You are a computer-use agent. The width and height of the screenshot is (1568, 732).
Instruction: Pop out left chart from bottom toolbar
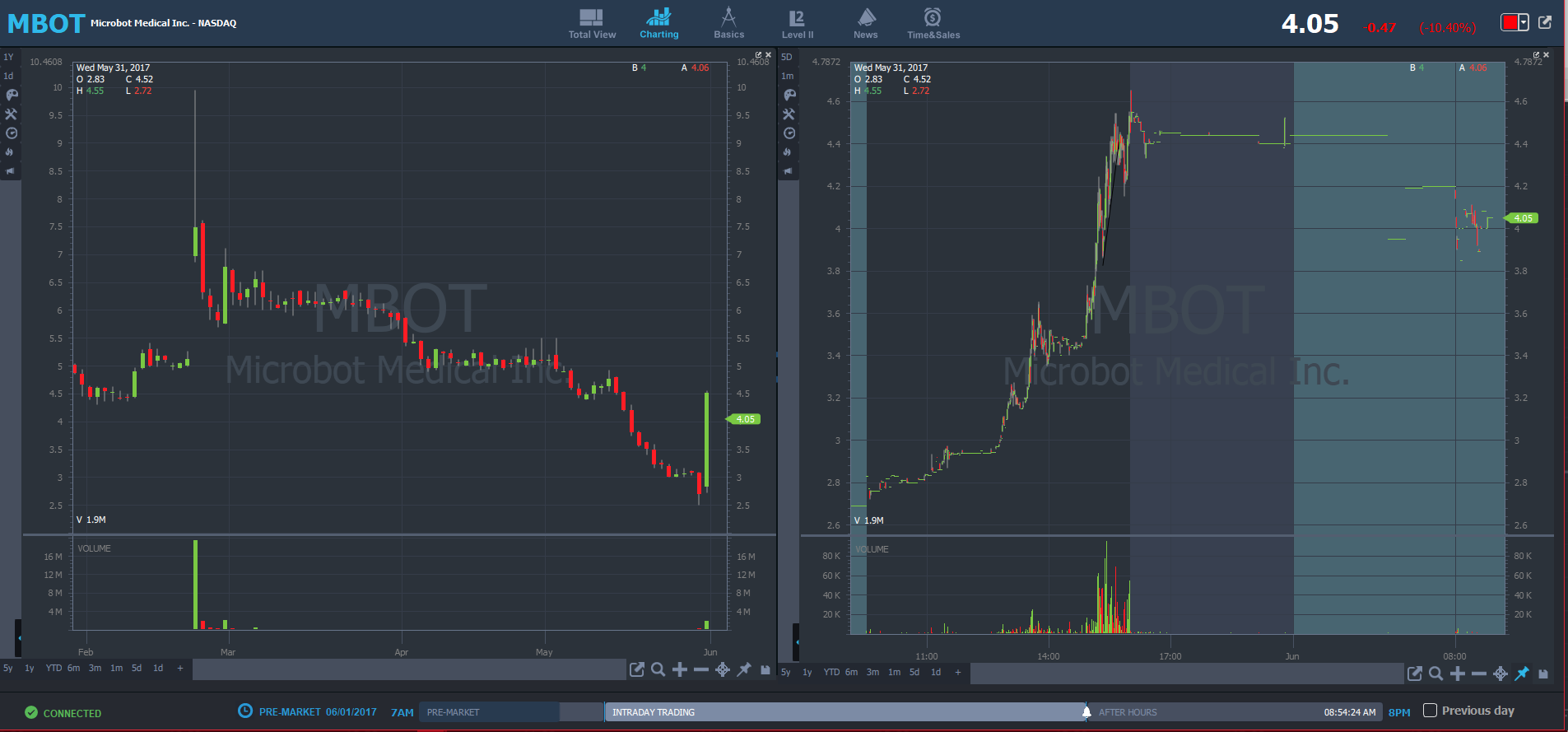coord(637,669)
